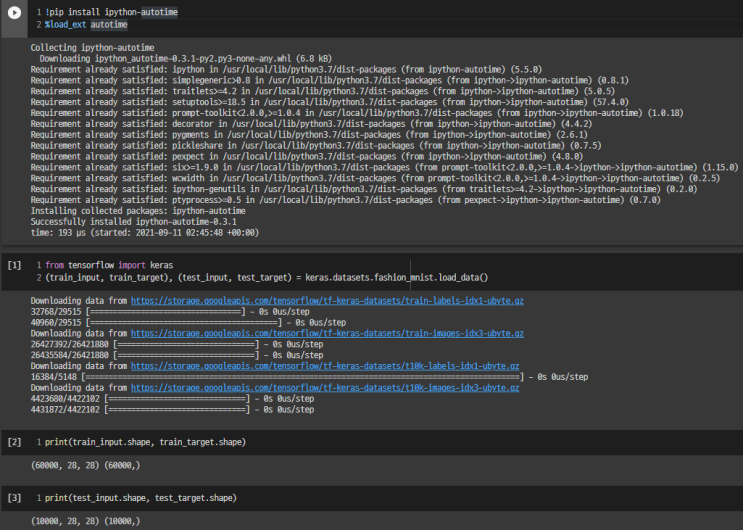Click the 40960/29515 progress line

[x=188, y=322]
